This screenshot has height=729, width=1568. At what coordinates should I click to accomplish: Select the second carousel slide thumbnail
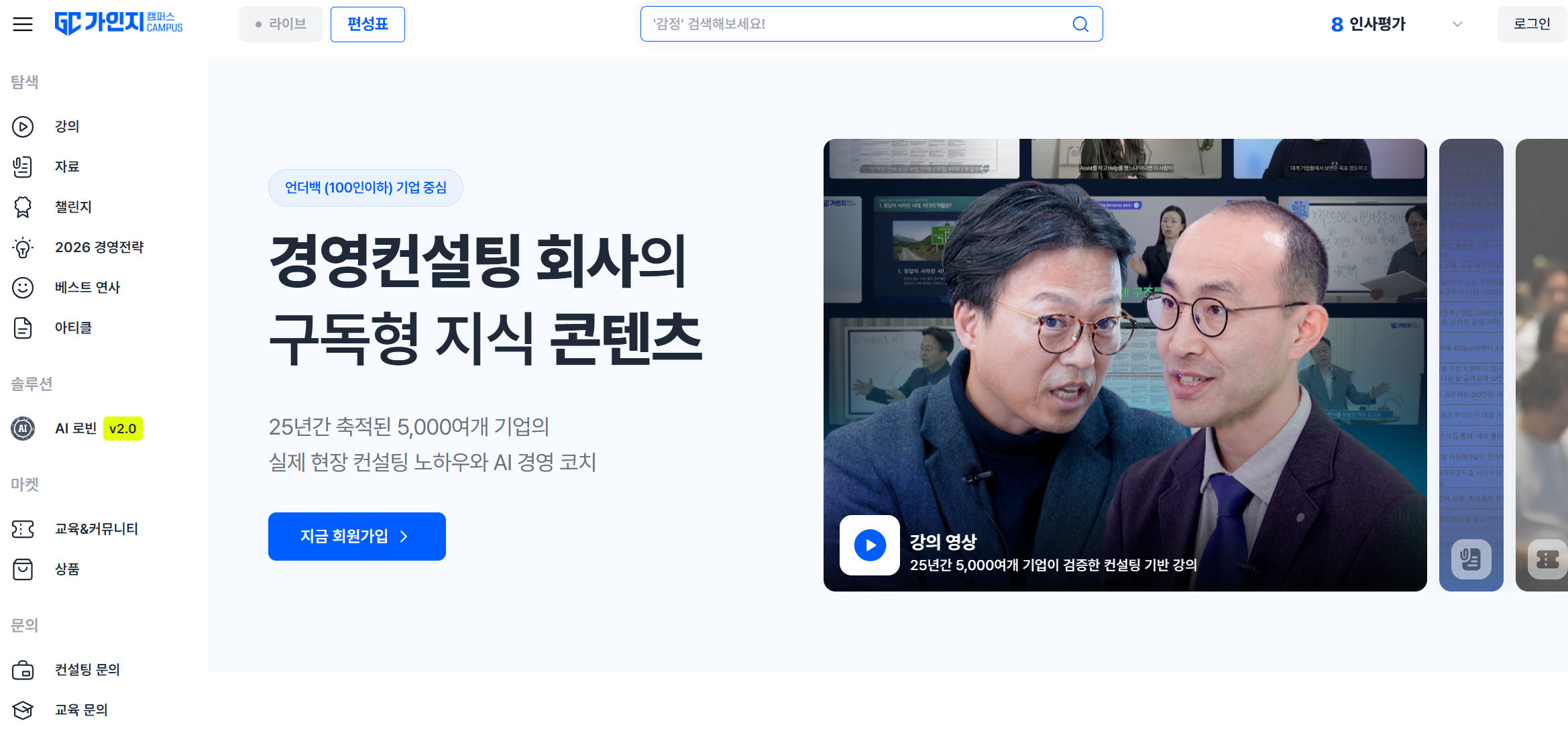(x=1471, y=366)
